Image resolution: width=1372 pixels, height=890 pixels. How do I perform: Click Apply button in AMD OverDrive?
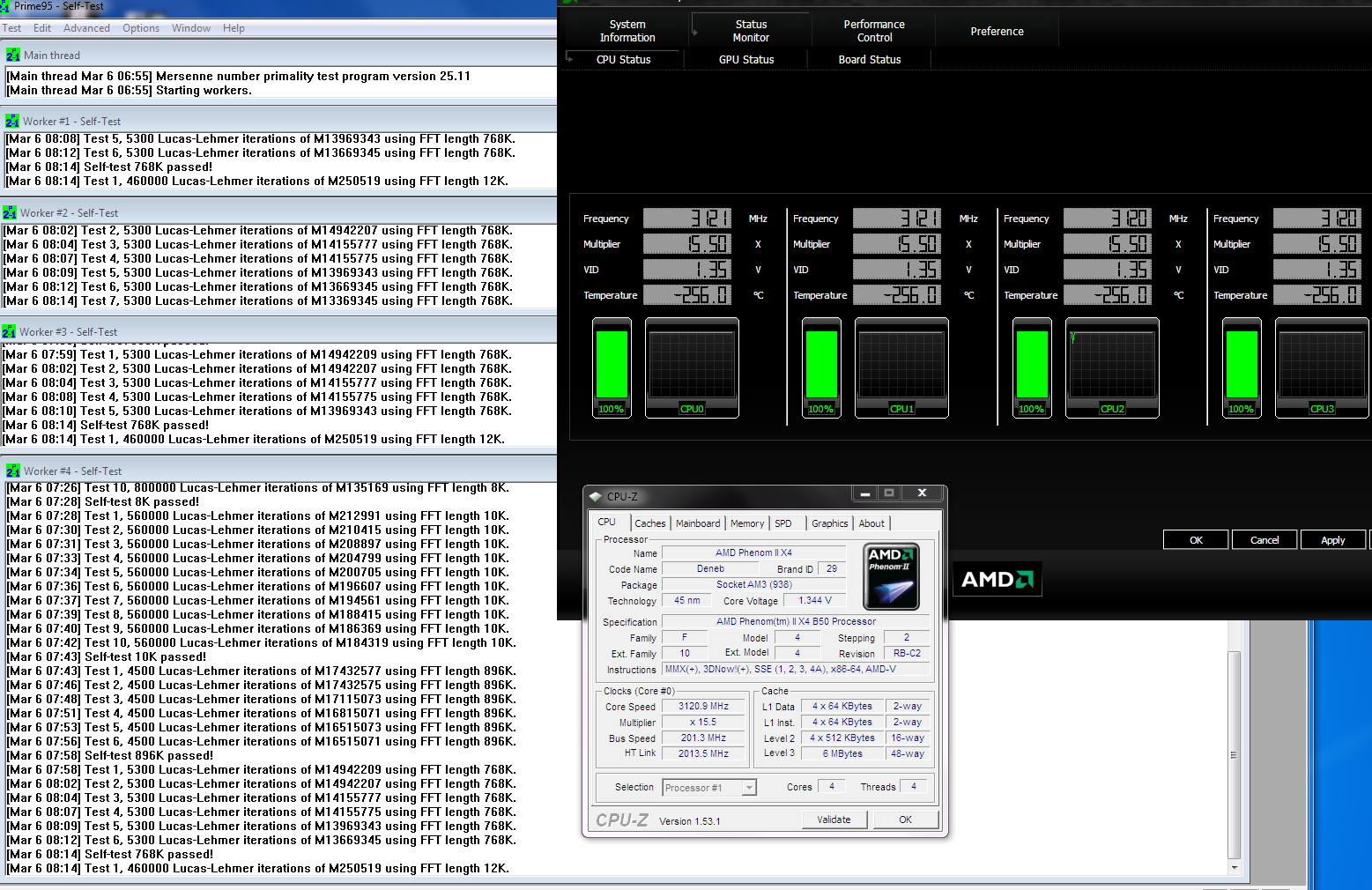coord(1333,539)
